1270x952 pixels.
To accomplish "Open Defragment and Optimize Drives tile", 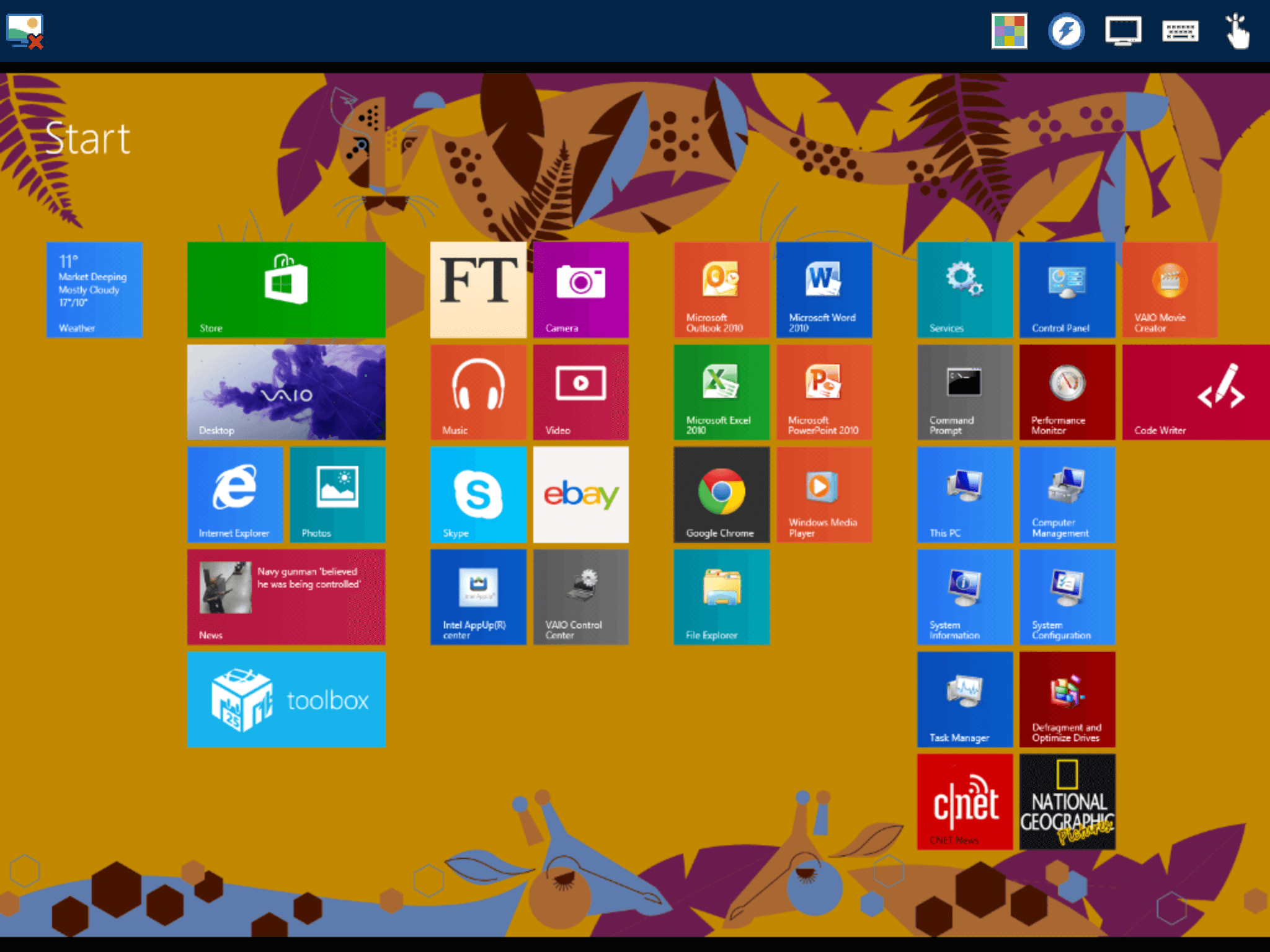I will tap(1067, 699).
